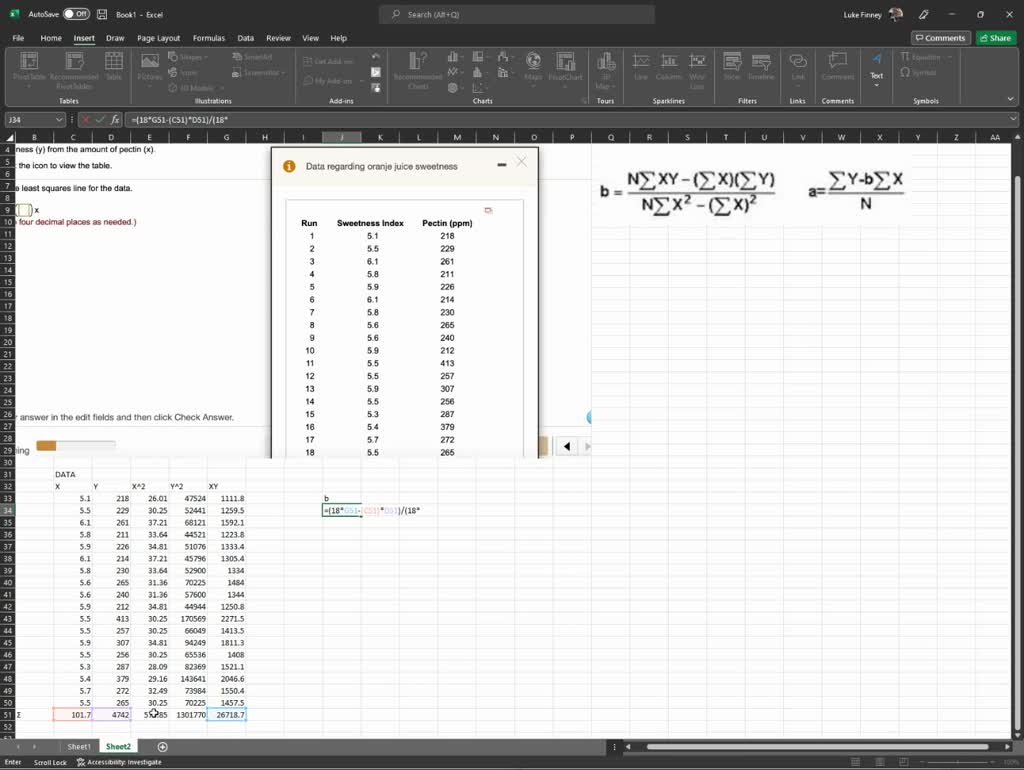Click the horizontal scrollbar thumb
This screenshot has height=770, width=1024.
click(817, 746)
